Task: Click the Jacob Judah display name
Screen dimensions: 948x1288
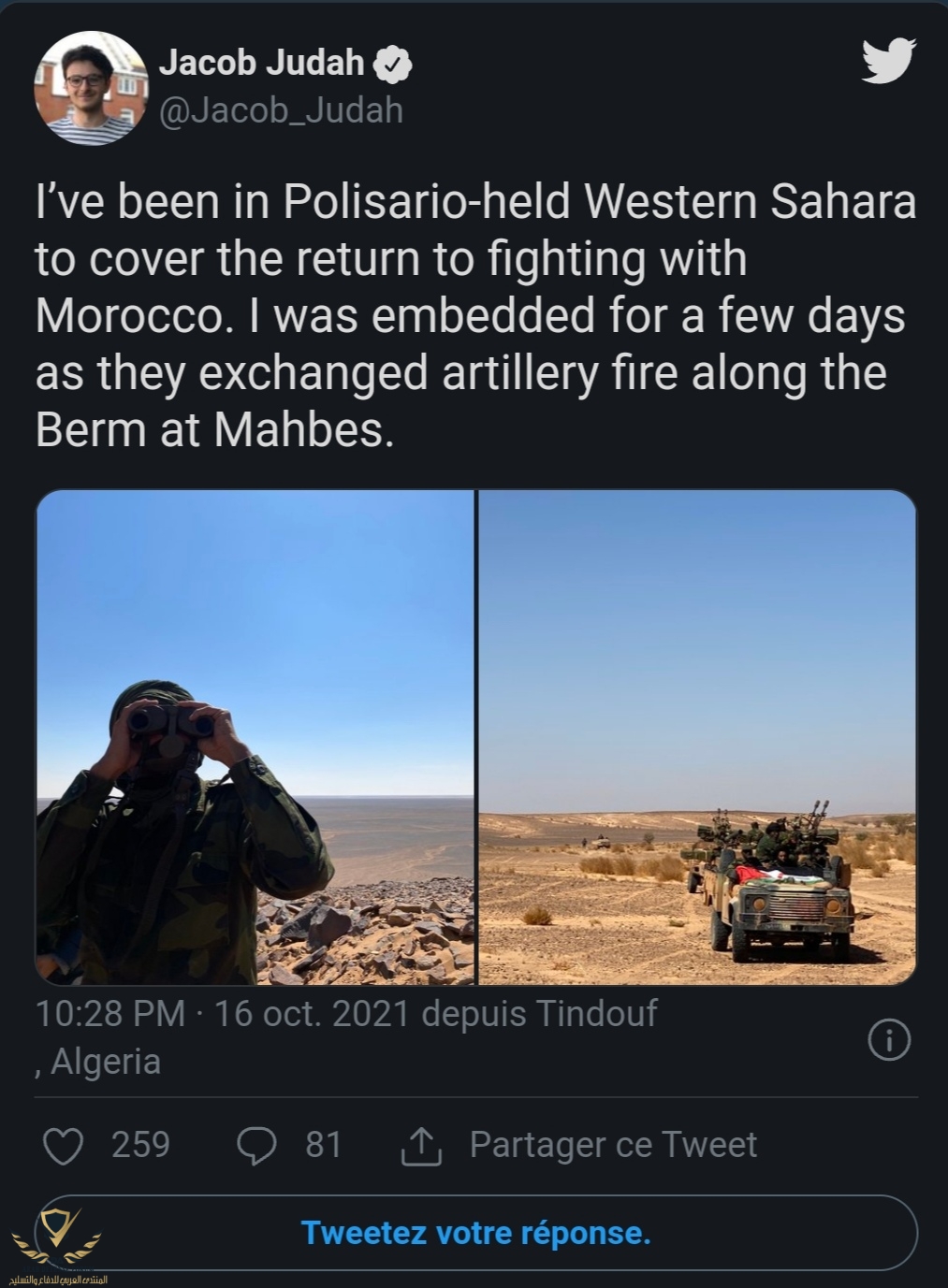Action: (x=261, y=63)
